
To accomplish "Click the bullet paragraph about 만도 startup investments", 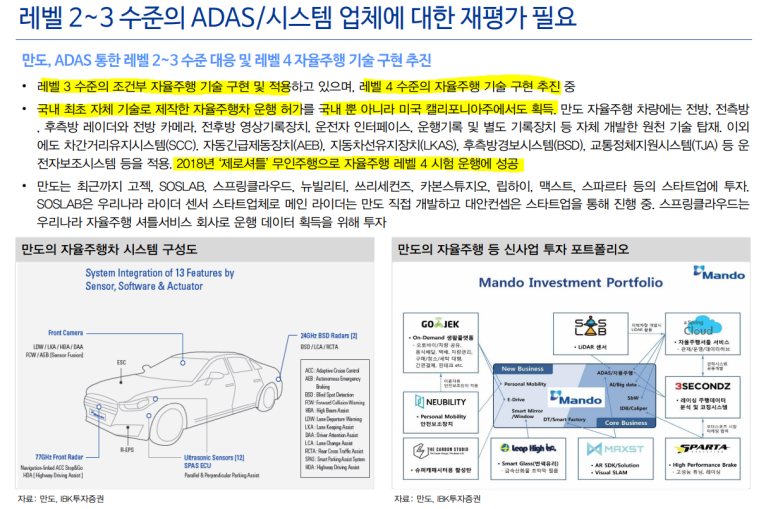I will click(392, 204).
